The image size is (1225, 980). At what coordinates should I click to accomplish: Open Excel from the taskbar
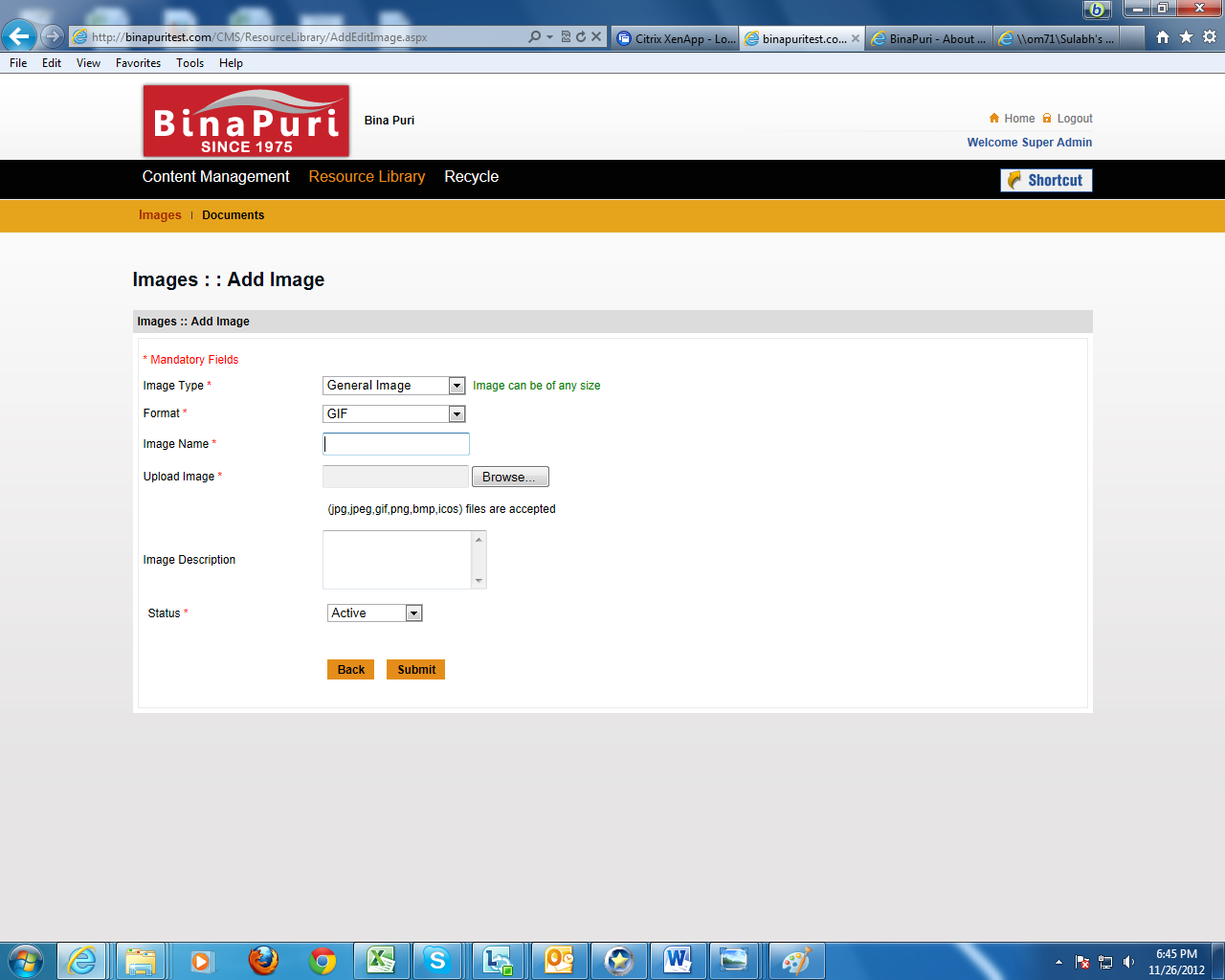point(380,960)
